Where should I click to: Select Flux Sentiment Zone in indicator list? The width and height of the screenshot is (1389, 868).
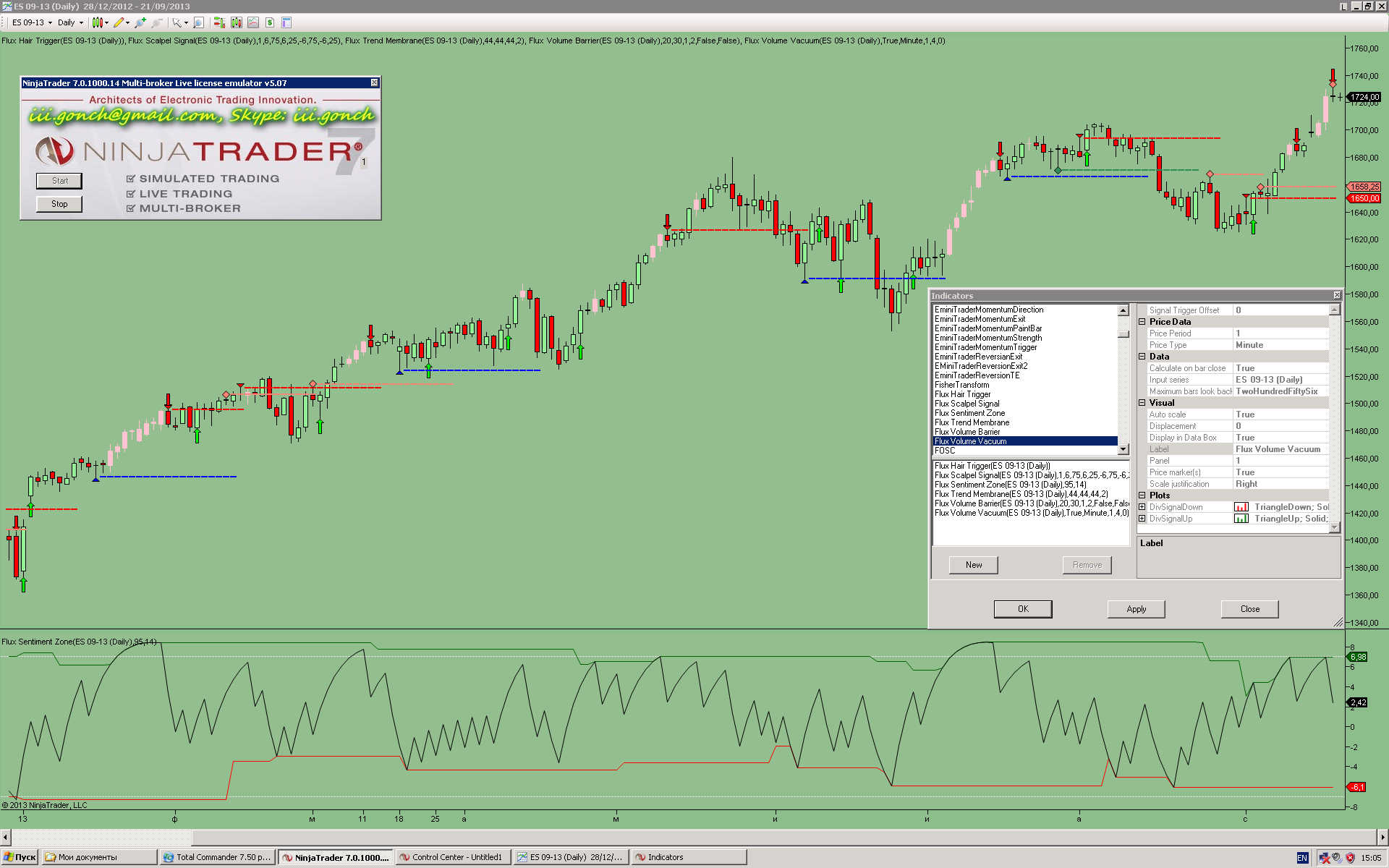point(969,413)
